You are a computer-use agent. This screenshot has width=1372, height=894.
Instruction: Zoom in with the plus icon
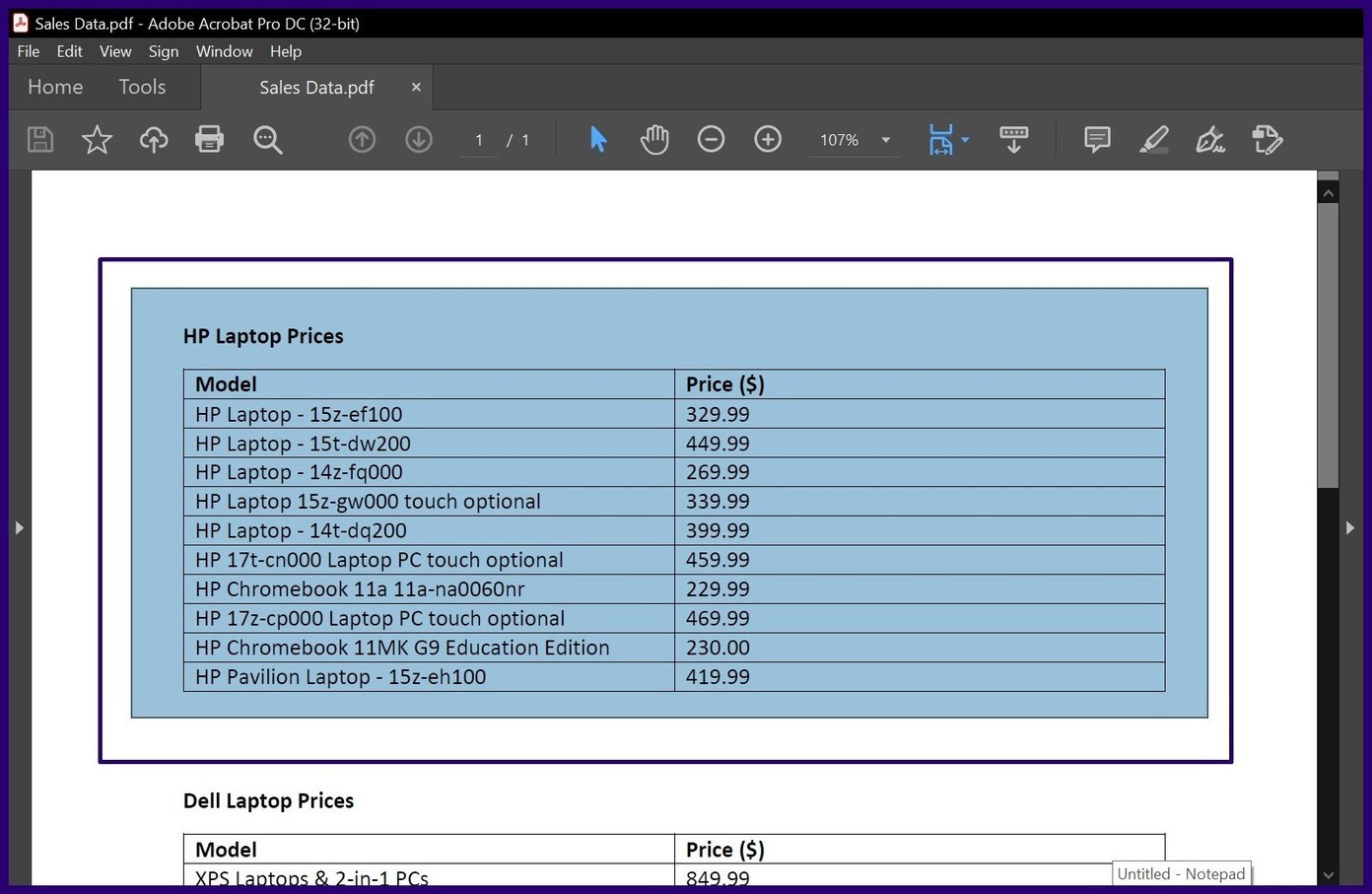(x=768, y=140)
